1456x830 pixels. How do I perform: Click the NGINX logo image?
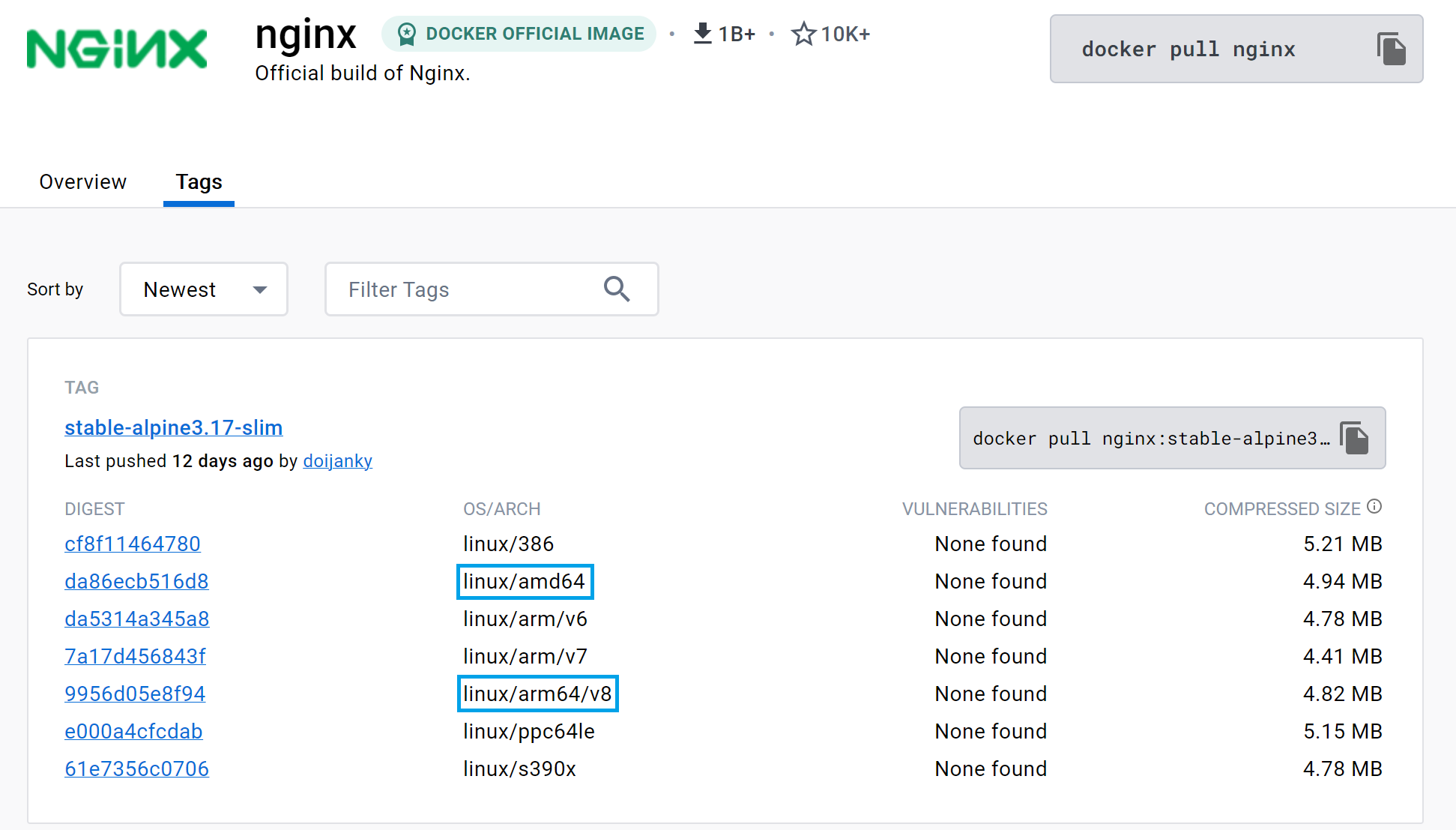(116, 49)
